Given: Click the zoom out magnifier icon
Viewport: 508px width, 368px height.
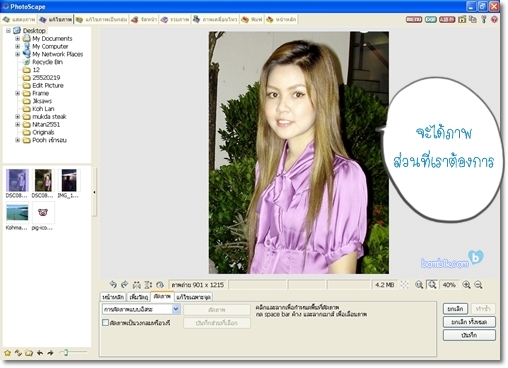Looking at the screenshot, I should coord(478,285).
